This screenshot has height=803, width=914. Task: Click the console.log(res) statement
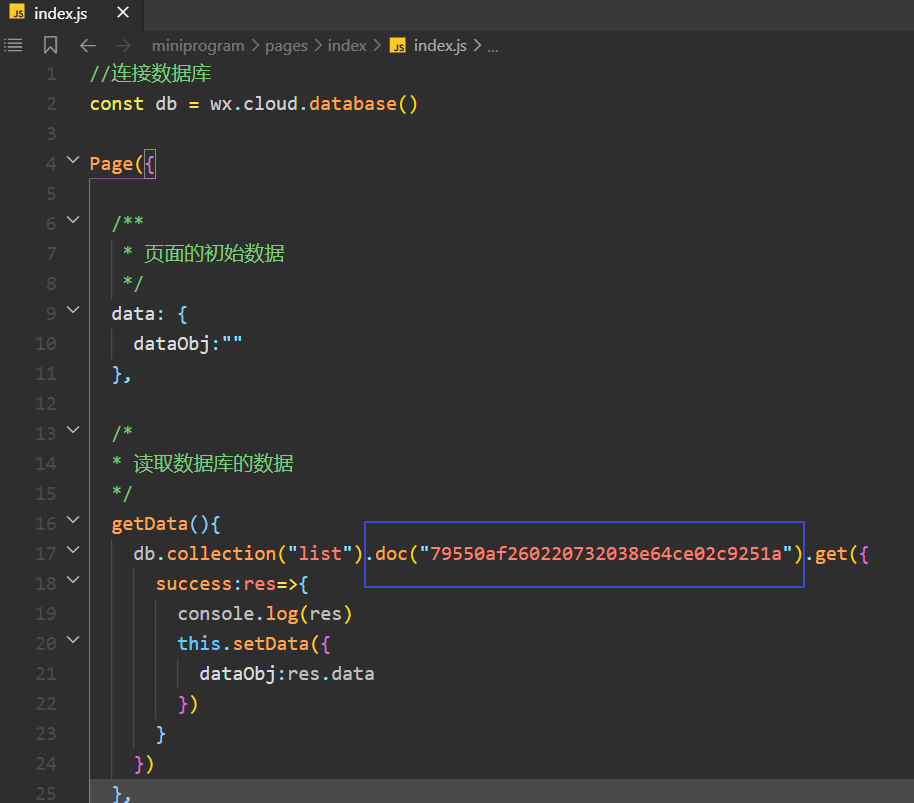(x=265, y=614)
